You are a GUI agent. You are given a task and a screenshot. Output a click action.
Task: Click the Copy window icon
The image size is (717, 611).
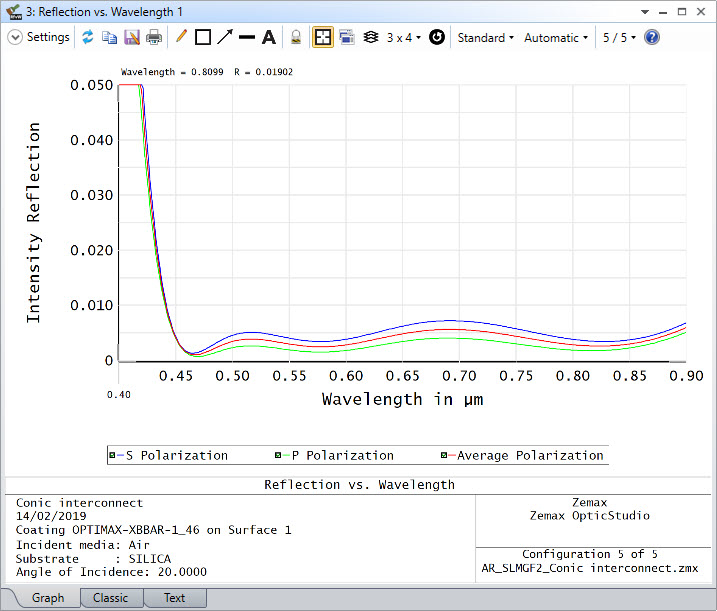[x=109, y=38]
